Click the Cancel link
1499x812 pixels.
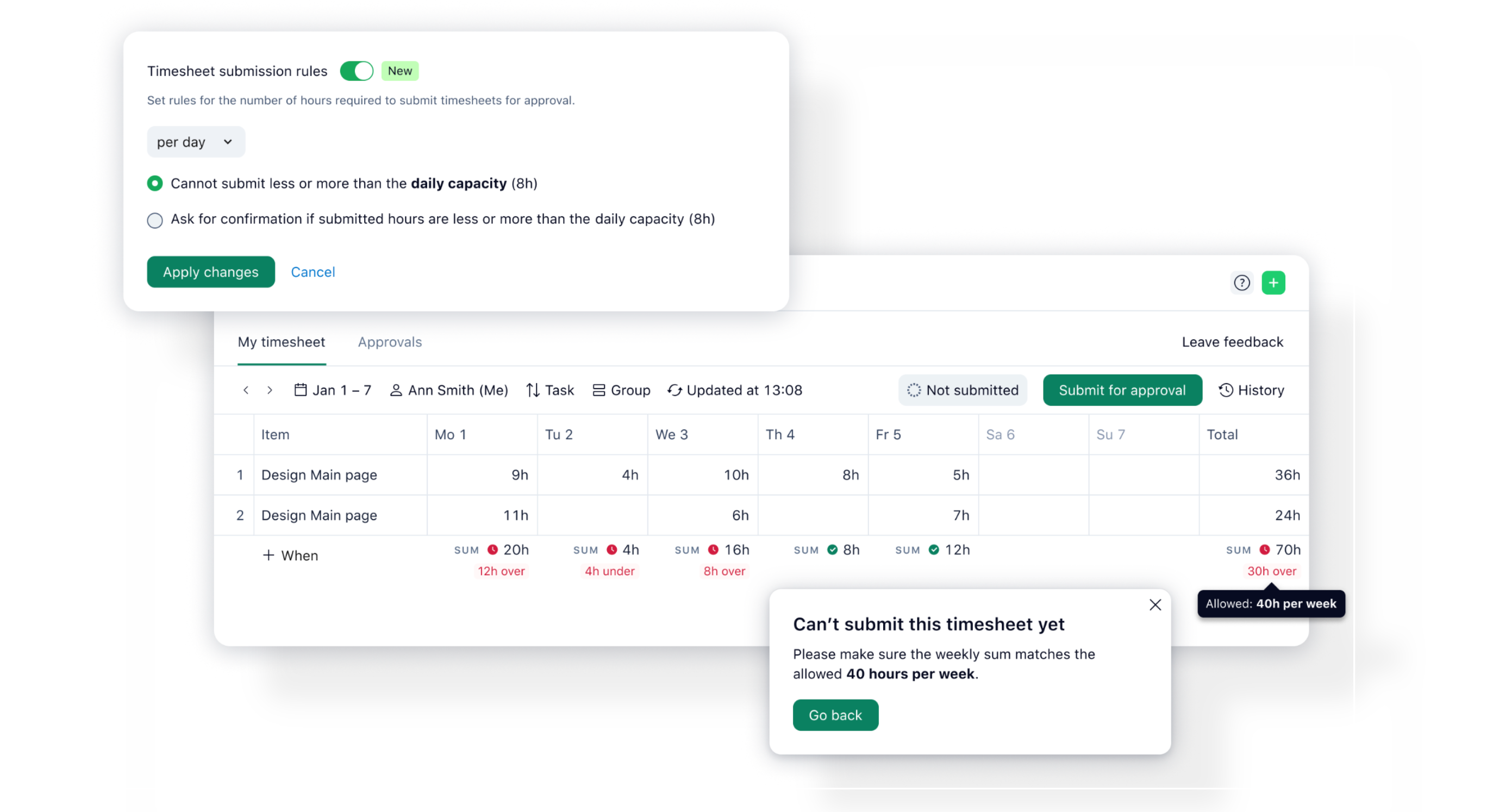pyautogui.click(x=313, y=272)
